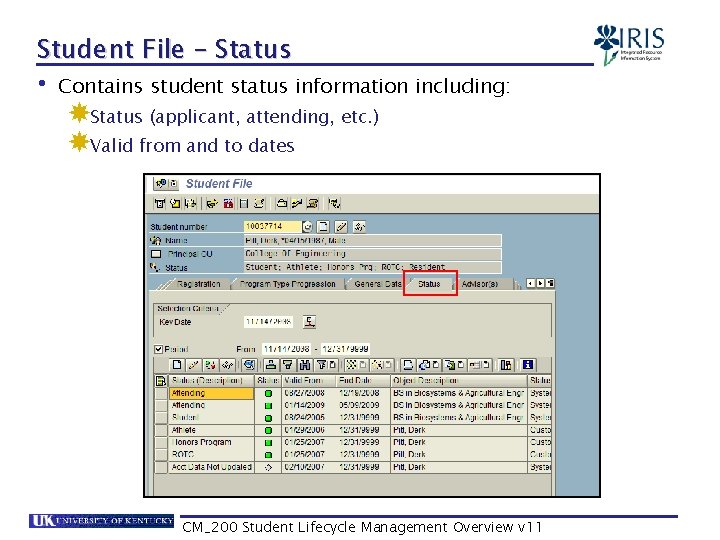Click the Export icon in grid toolbar
This screenshot has width=720, height=540.
click(454, 365)
